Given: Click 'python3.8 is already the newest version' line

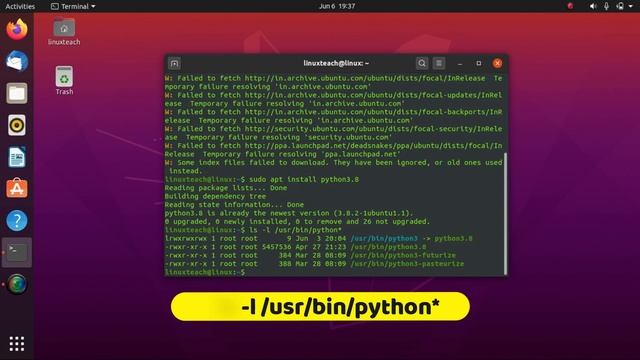Looking at the screenshot, I should tap(289, 213).
